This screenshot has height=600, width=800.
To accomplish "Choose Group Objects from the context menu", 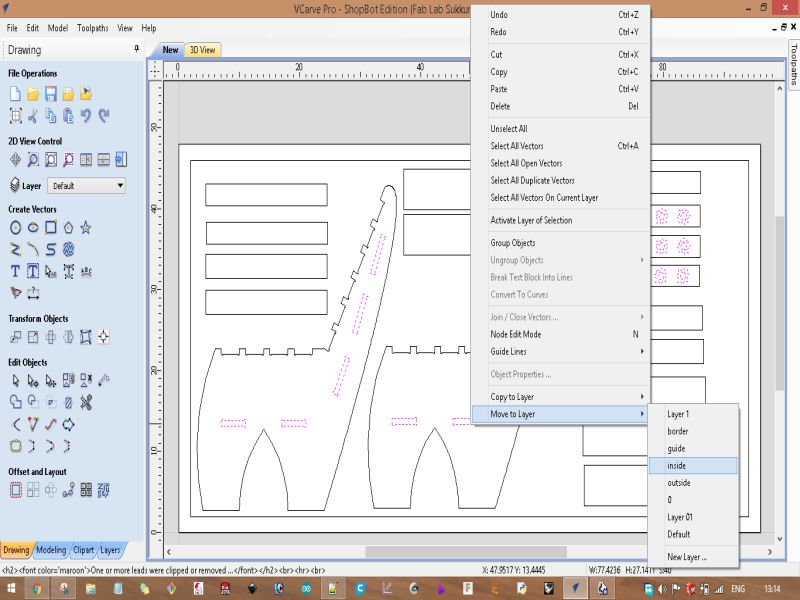I will click(x=561, y=243).
